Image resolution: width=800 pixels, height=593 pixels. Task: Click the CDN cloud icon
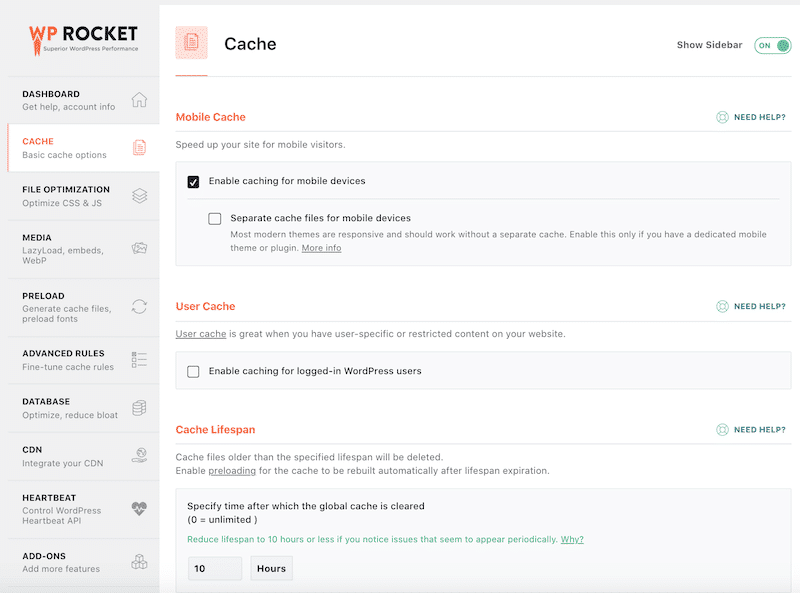click(139, 456)
